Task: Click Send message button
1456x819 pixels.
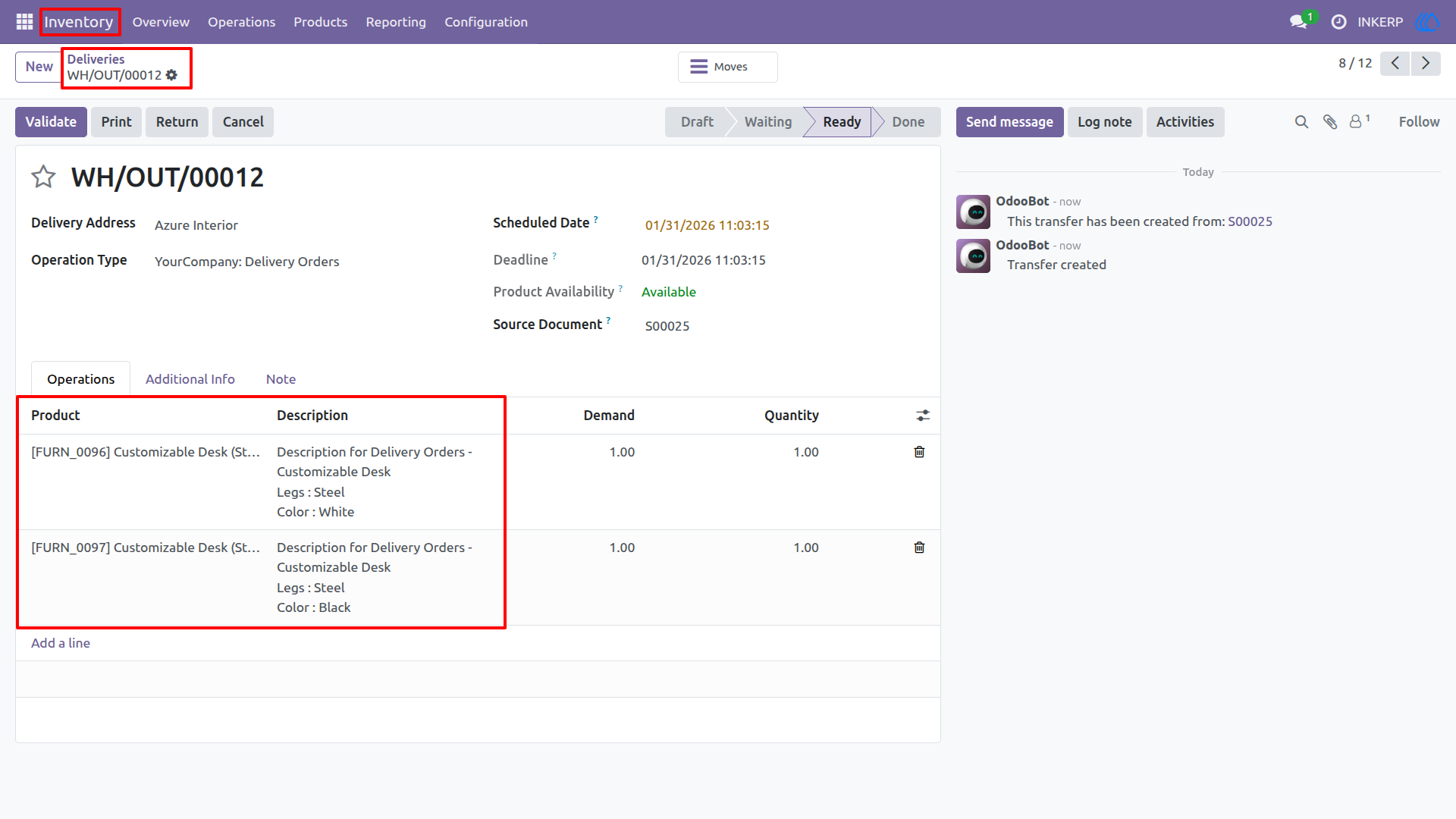Action: click(x=1009, y=122)
